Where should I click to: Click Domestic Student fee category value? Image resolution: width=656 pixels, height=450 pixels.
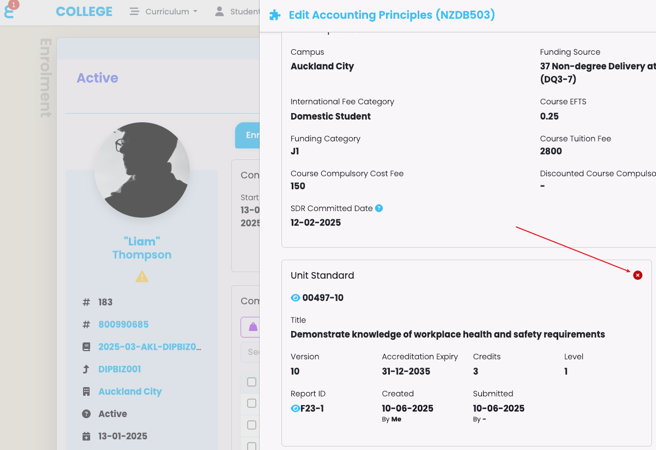coord(331,116)
